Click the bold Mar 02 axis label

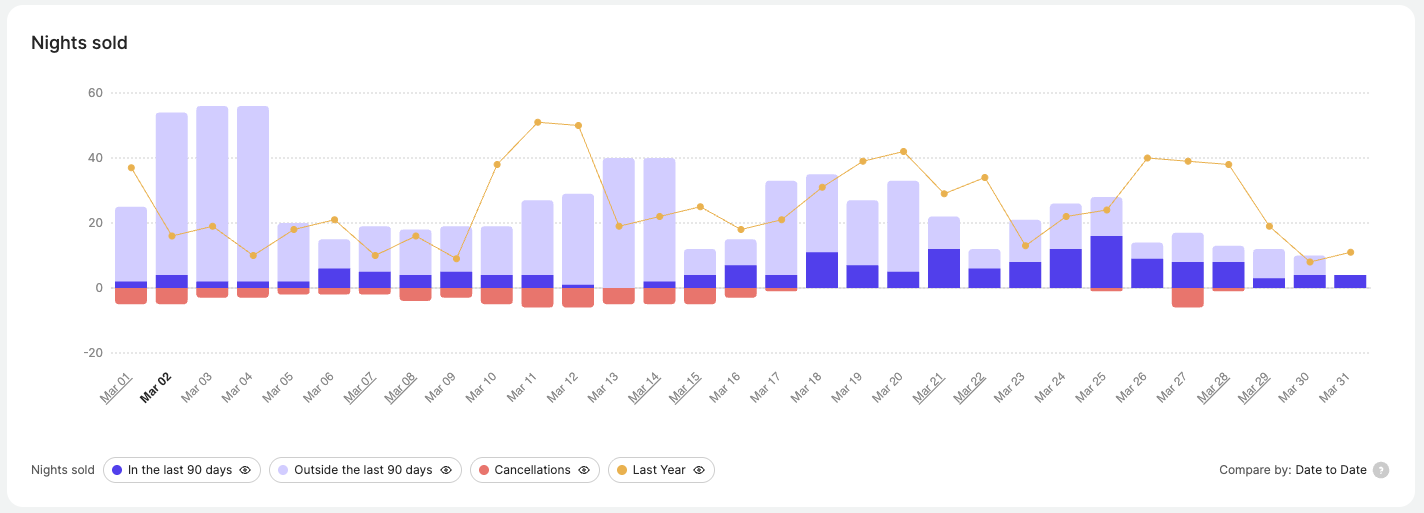156,388
